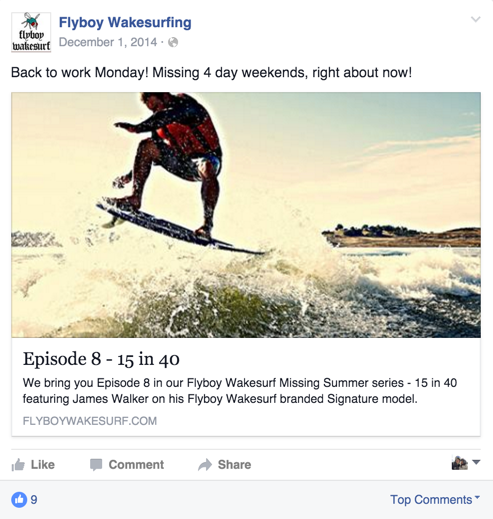Click the link description about James Walker
Image resolution: width=493 pixels, height=519 pixels.
tap(240, 391)
